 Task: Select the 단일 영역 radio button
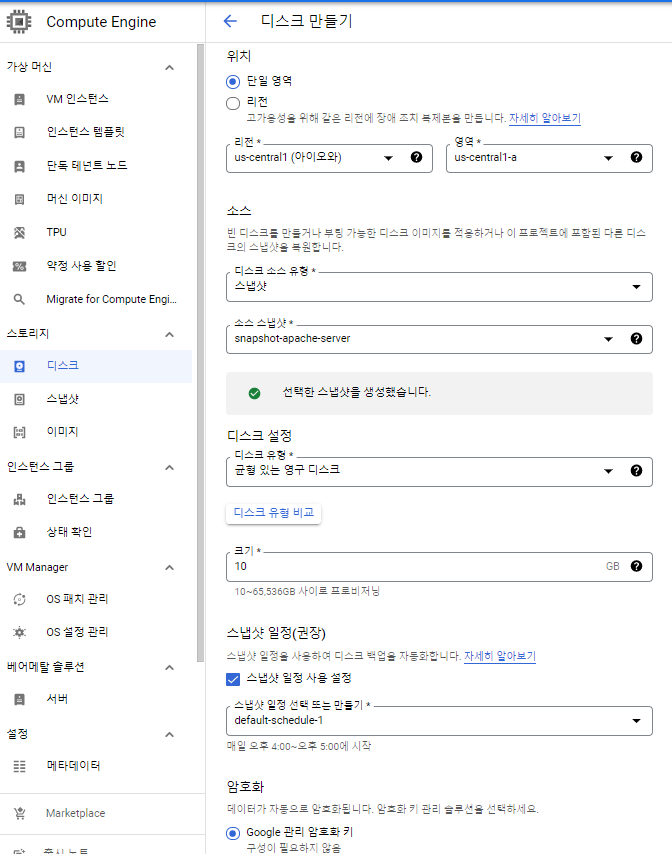pyautogui.click(x=233, y=82)
